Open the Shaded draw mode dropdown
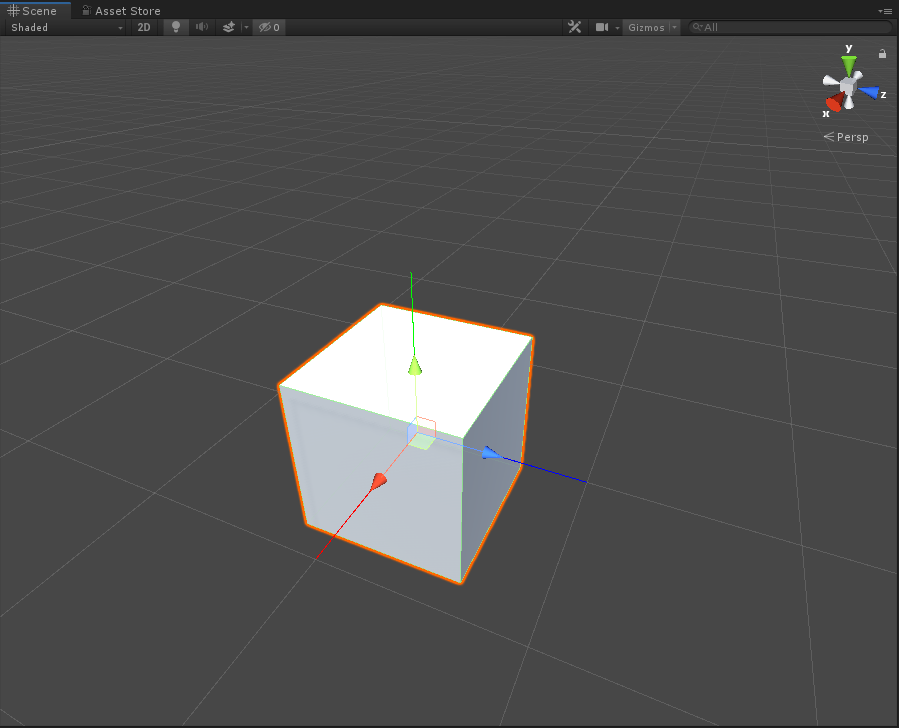The image size is (899, 728). (x=67, y=28)
